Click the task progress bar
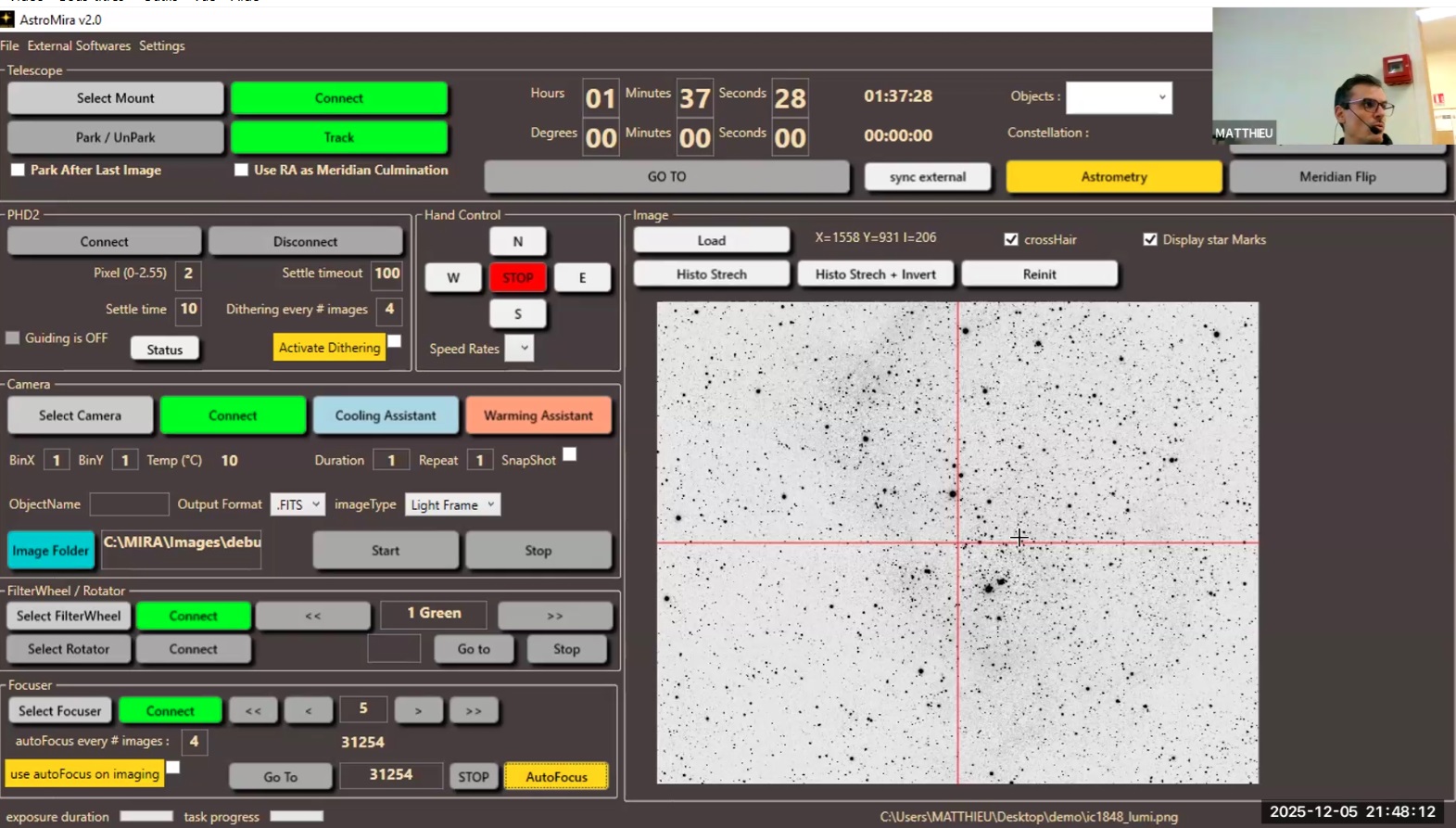 [x=297, y=816]
